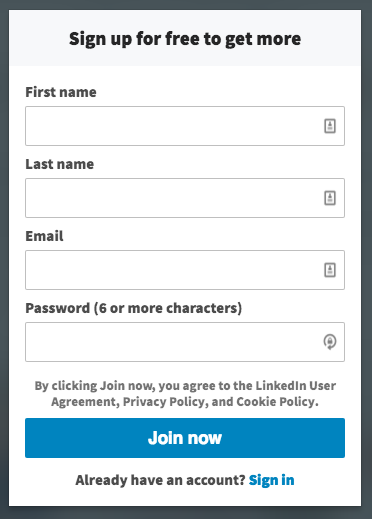This screenshot has height=519, width=372.
Task: Click the contact autofill icon in Last name field
Action: [330, 198]
